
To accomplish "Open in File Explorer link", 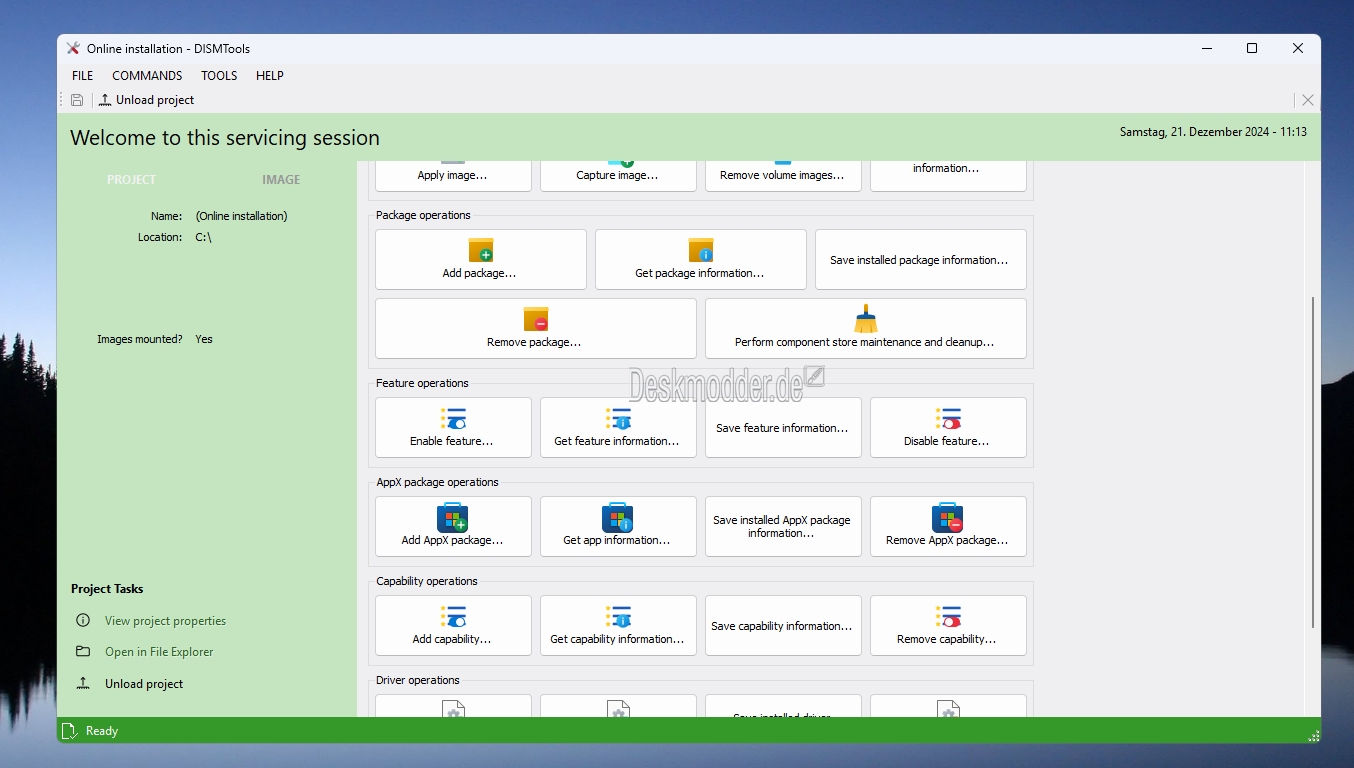I will click(159, 652).
